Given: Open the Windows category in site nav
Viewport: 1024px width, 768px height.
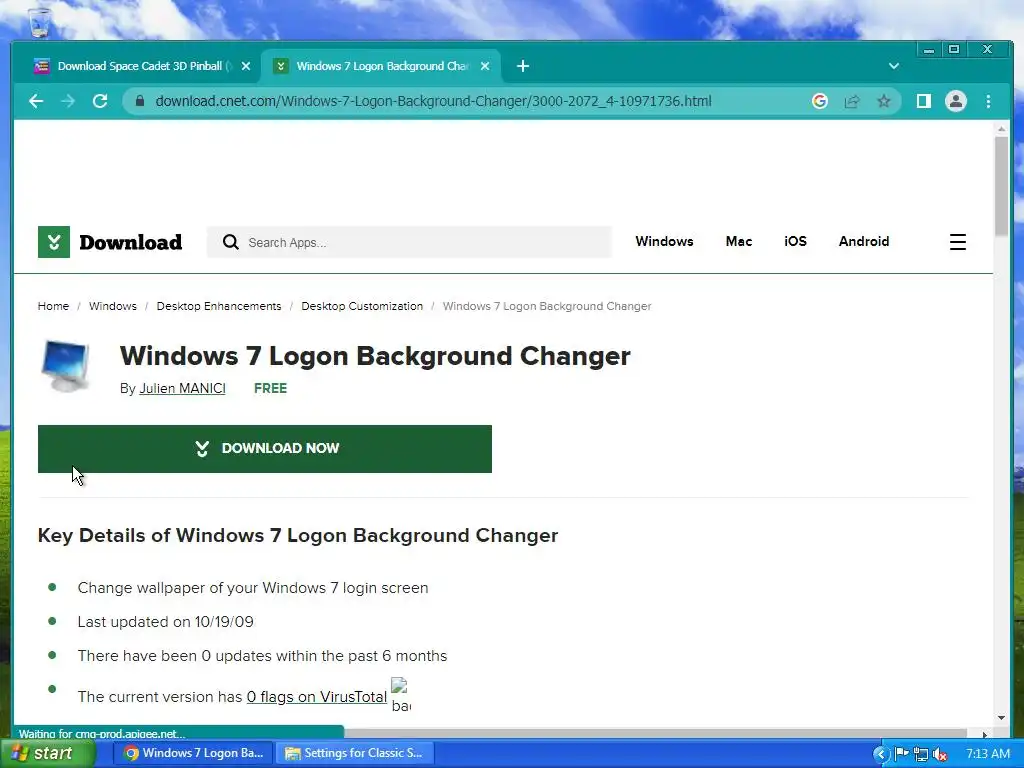Looking at the screenshot, I should point(664,242).
